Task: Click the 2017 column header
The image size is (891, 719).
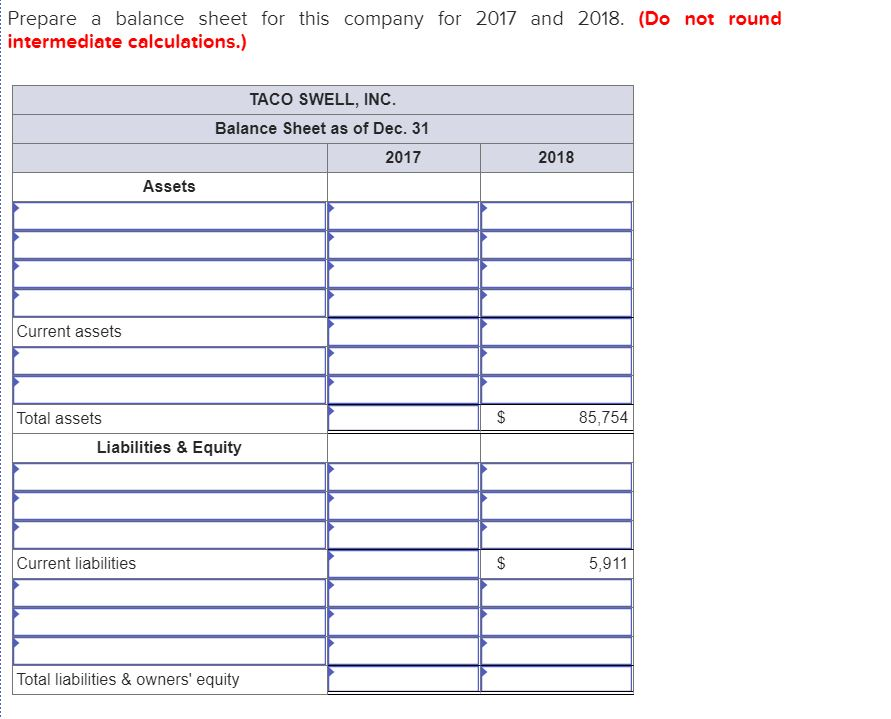Action: pos(403,157)
